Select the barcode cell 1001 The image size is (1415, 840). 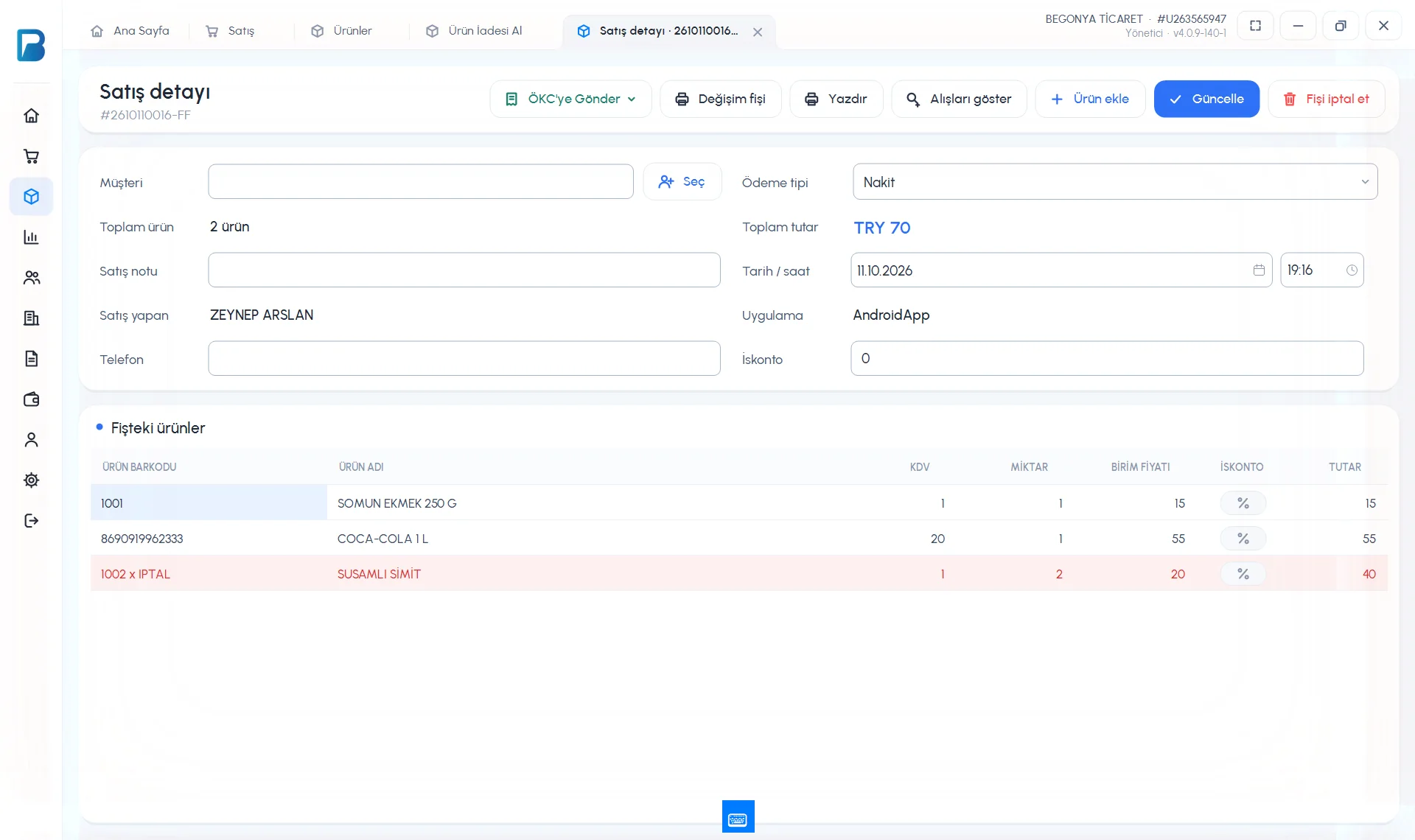coord(209,503)
